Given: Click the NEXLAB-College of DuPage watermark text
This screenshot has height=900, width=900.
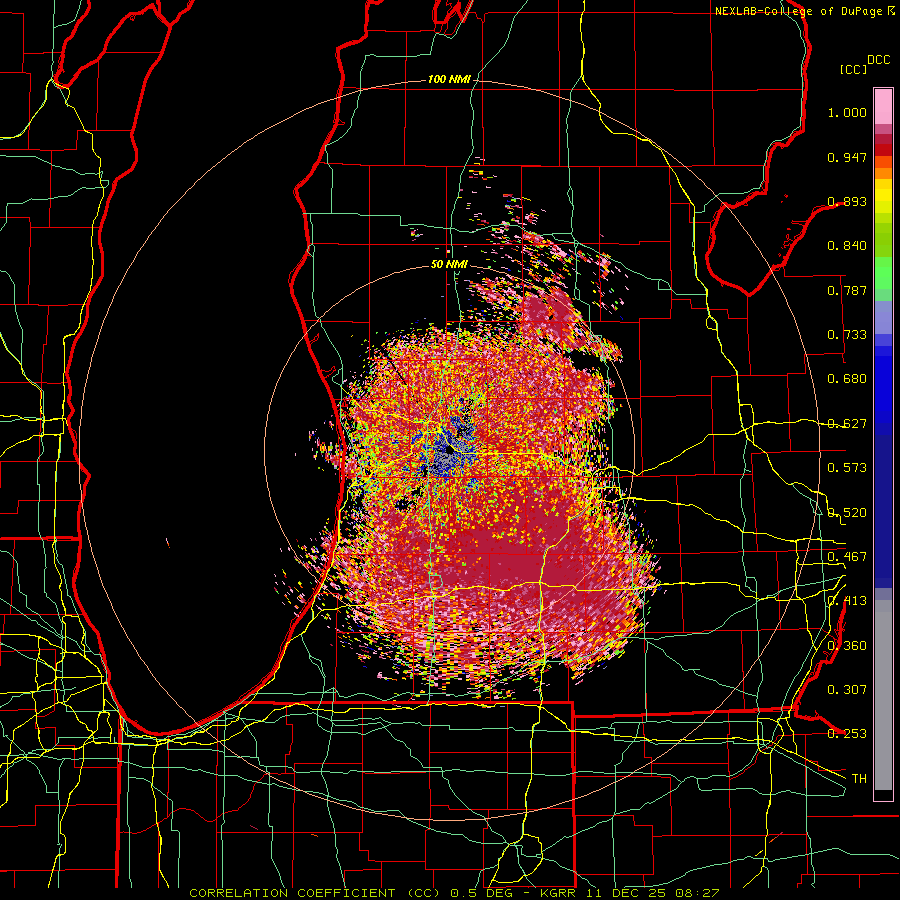Looking at the screenshot, I should pyautogui.click(x=804, y=11).
